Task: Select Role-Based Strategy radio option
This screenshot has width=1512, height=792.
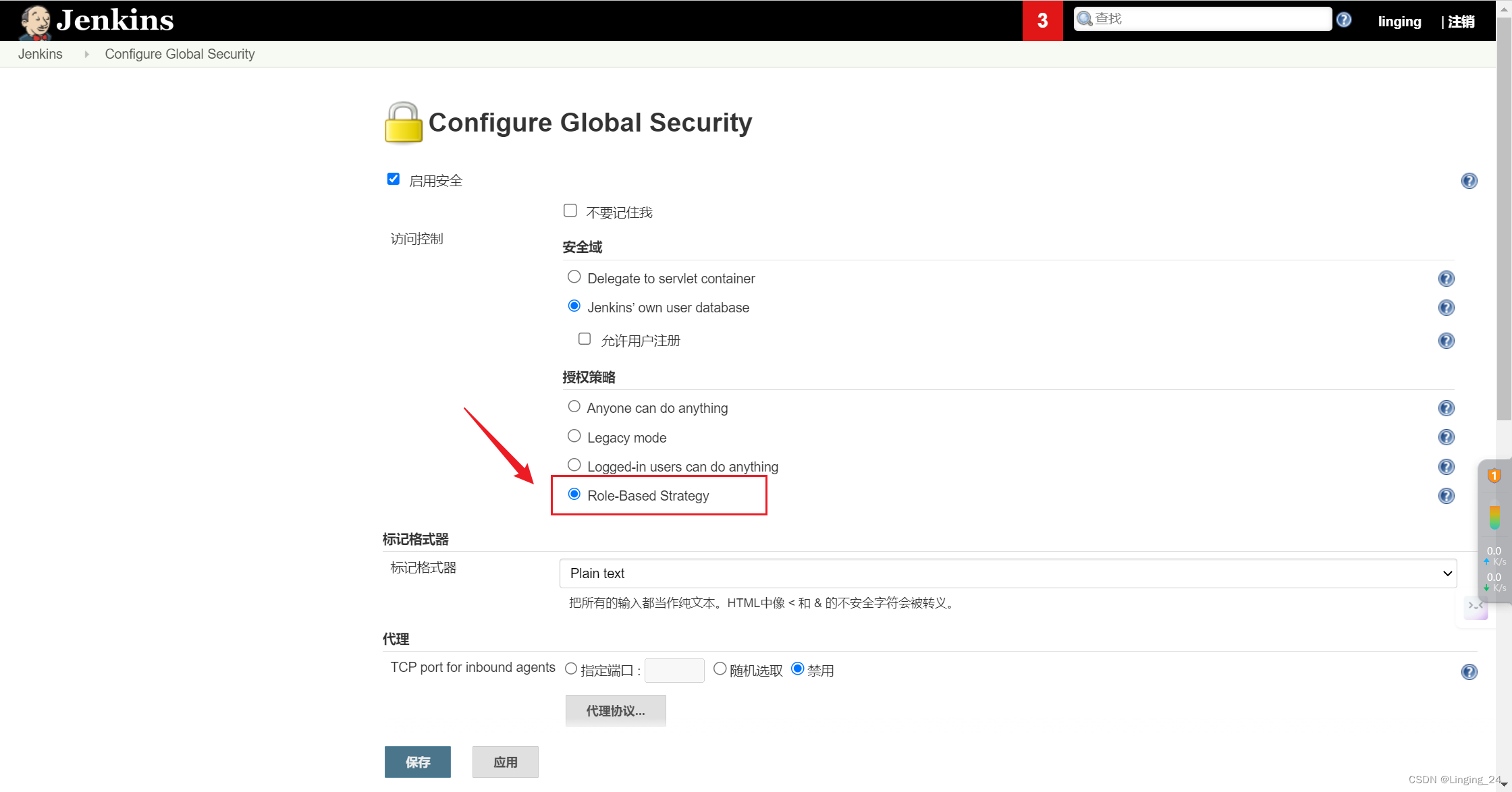Action: pos(574,494)
